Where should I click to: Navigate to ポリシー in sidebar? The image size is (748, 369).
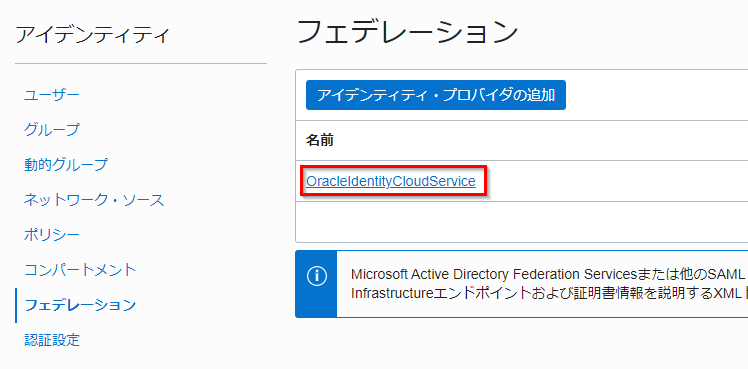(x=52, y=235)
